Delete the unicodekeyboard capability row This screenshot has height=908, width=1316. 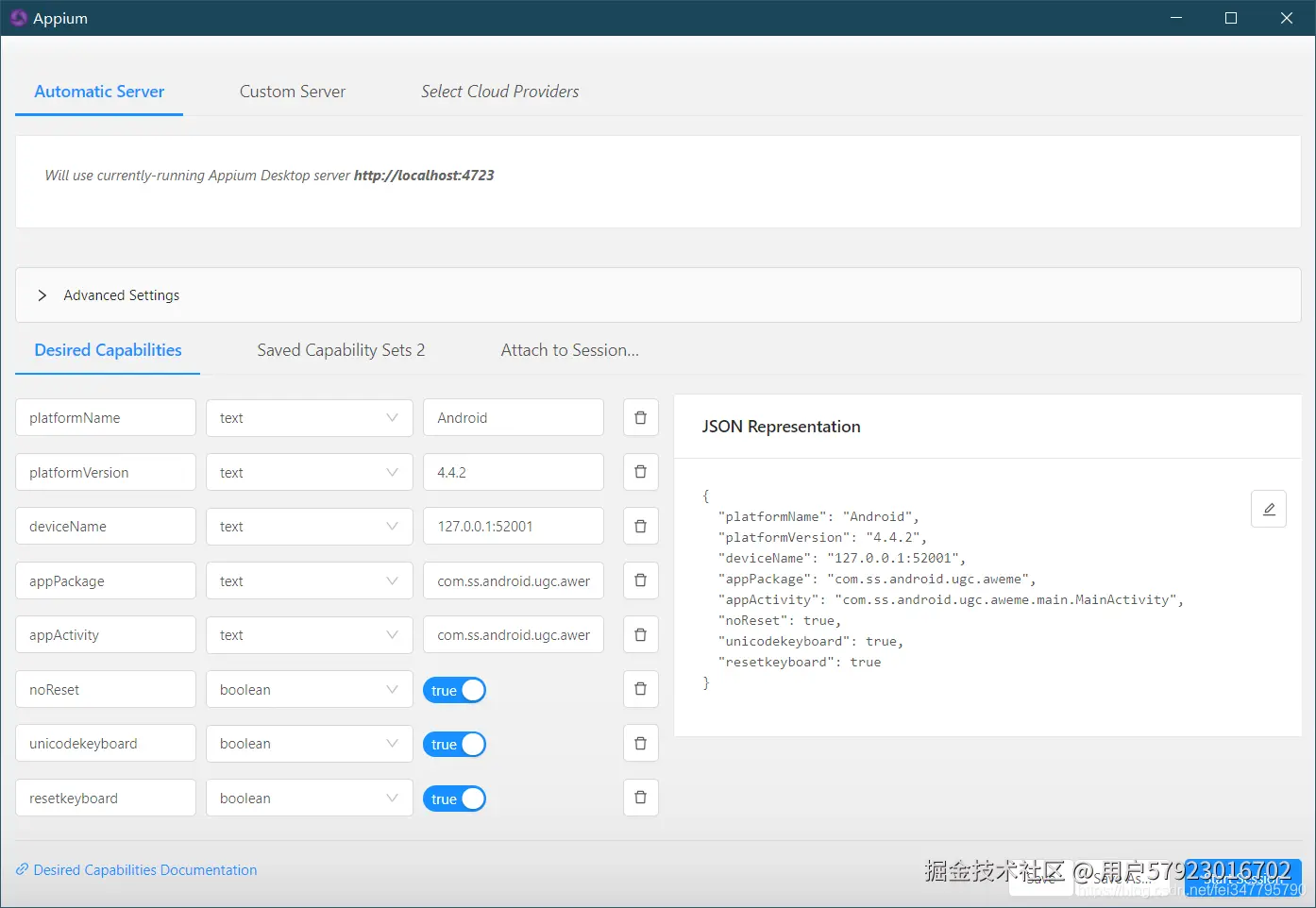(641, 743)
